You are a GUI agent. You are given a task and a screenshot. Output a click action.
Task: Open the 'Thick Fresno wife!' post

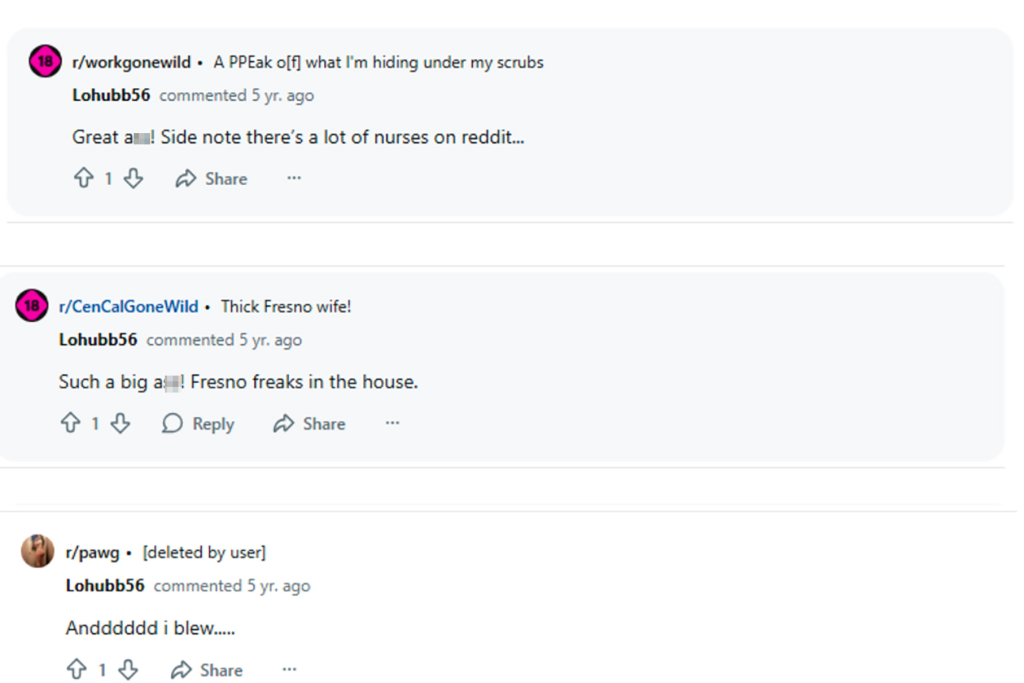coord(286,306)
